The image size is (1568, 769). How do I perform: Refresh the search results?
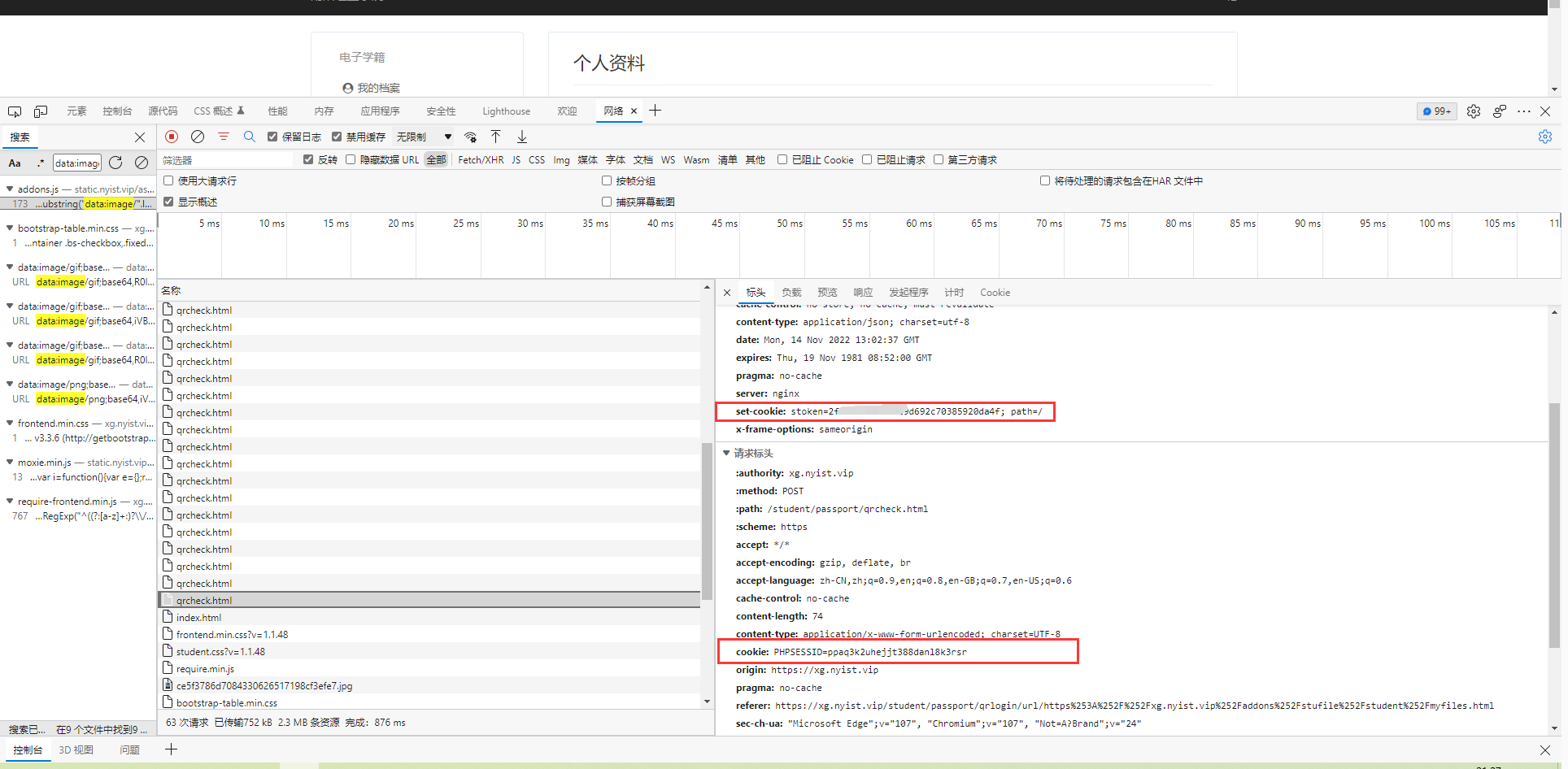[x=115, y=163]
